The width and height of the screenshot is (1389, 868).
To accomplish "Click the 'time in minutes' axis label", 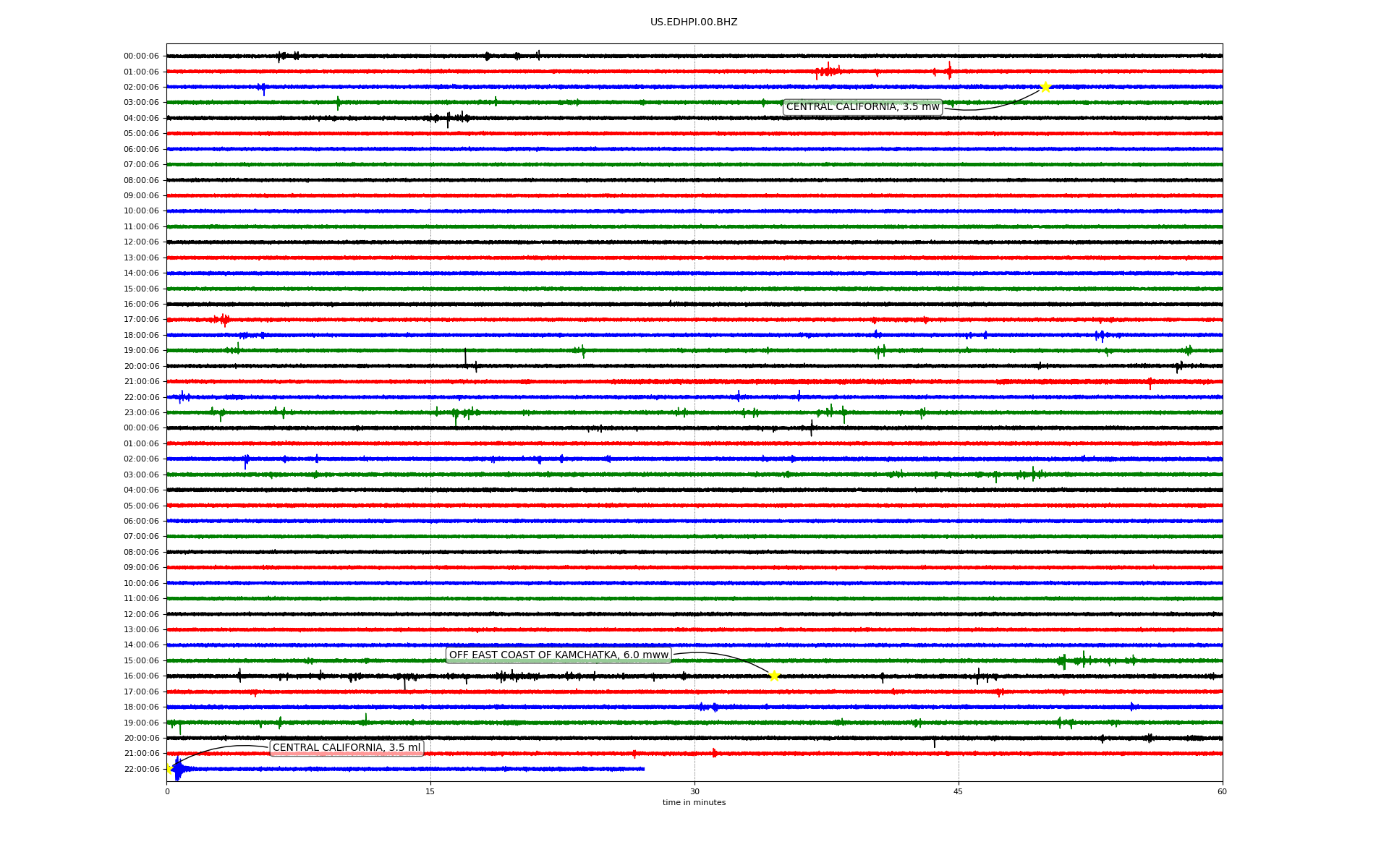I will tap(694, 803).
